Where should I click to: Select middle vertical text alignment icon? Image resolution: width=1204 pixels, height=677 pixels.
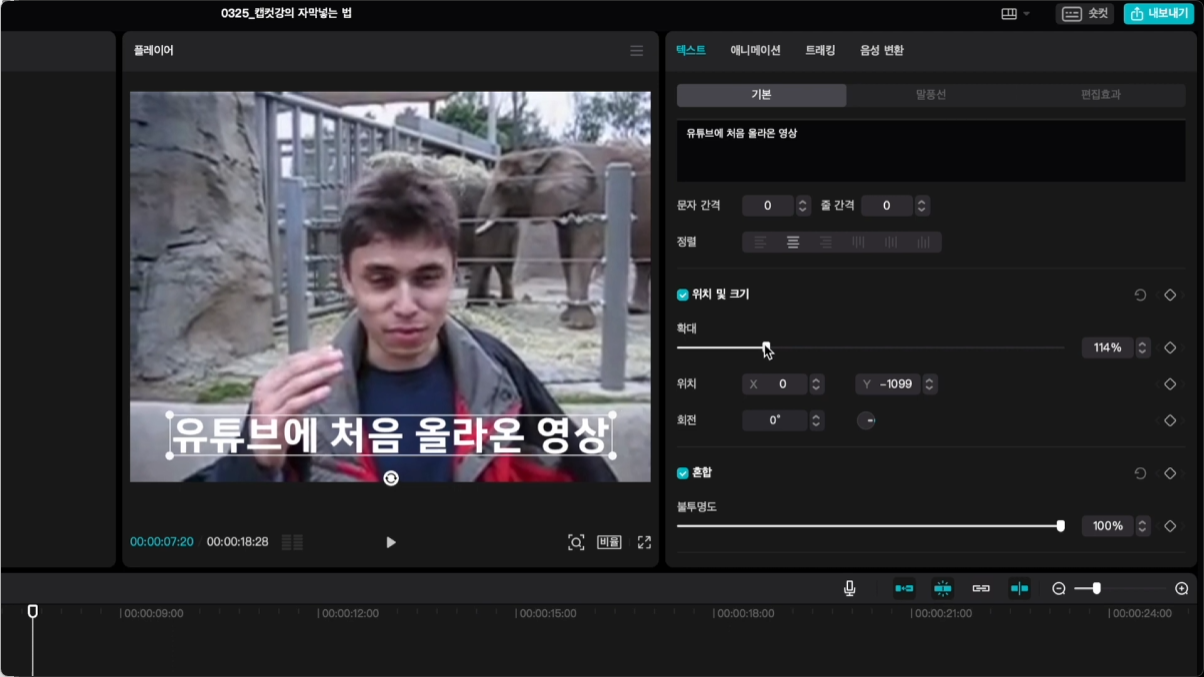tap(891, 242)
